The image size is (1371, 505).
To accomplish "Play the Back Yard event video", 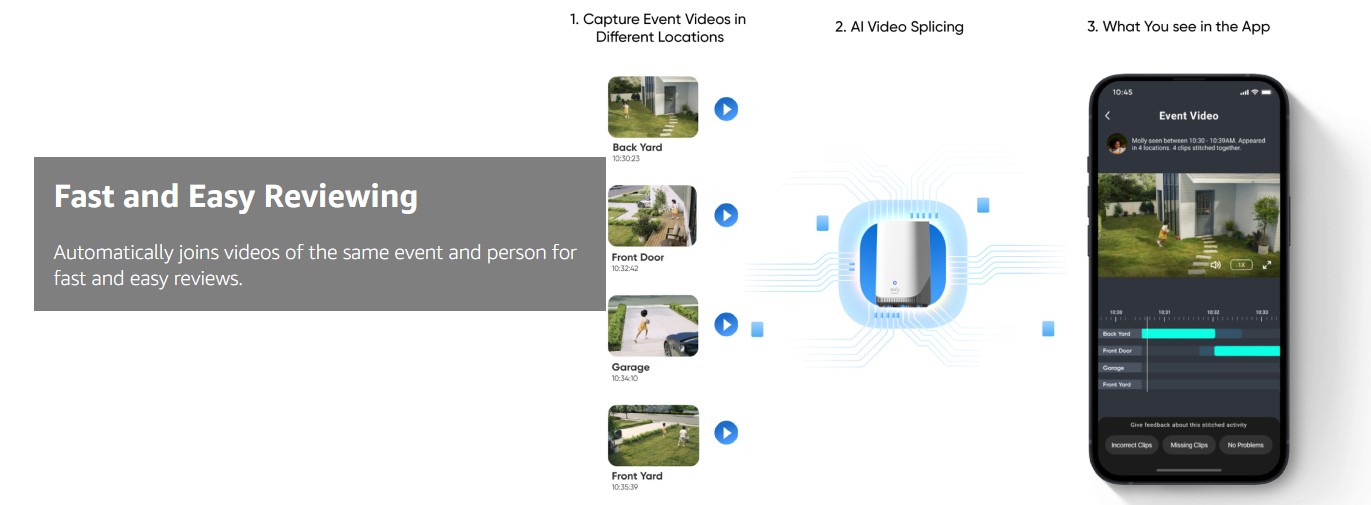I will click(726, 109).
